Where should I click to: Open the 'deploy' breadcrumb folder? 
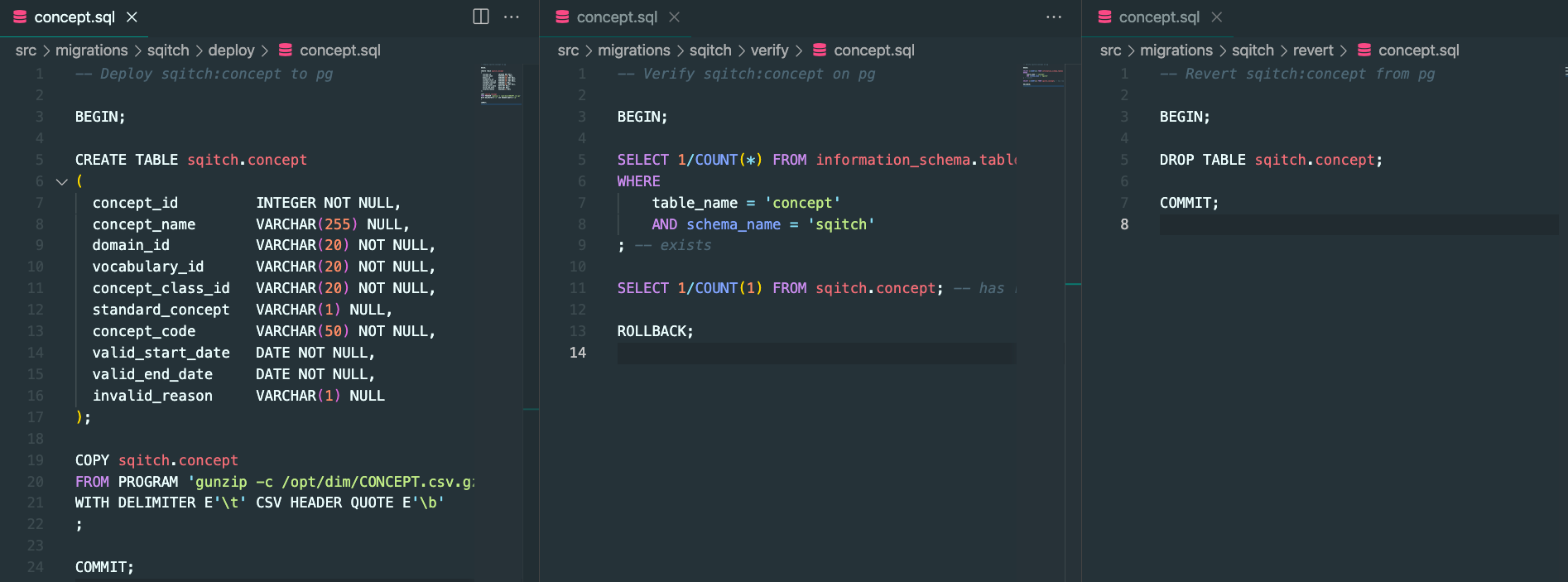click(231, 51)
